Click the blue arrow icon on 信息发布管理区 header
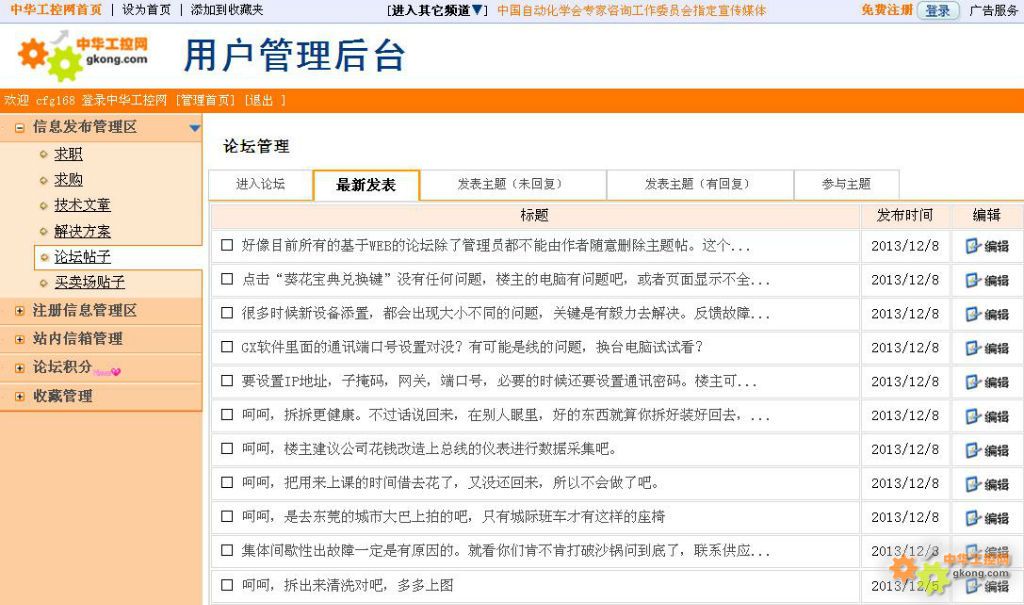 click(x=194, y=128)
